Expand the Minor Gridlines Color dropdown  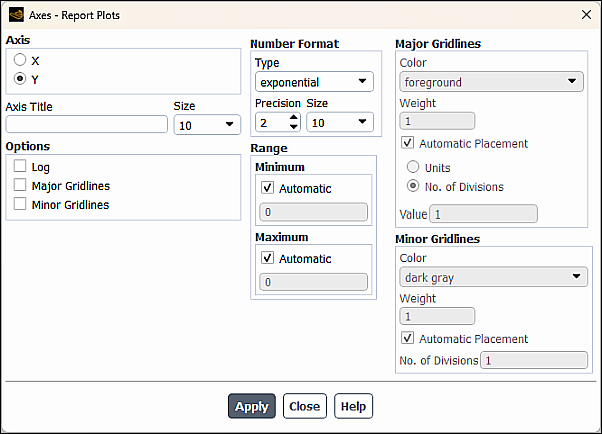pyautogui.click(x=491, y=277)
